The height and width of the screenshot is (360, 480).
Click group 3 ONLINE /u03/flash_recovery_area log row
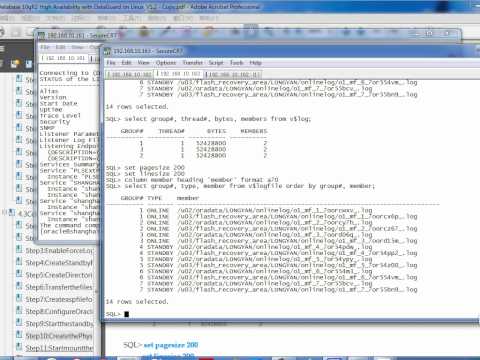278,240
